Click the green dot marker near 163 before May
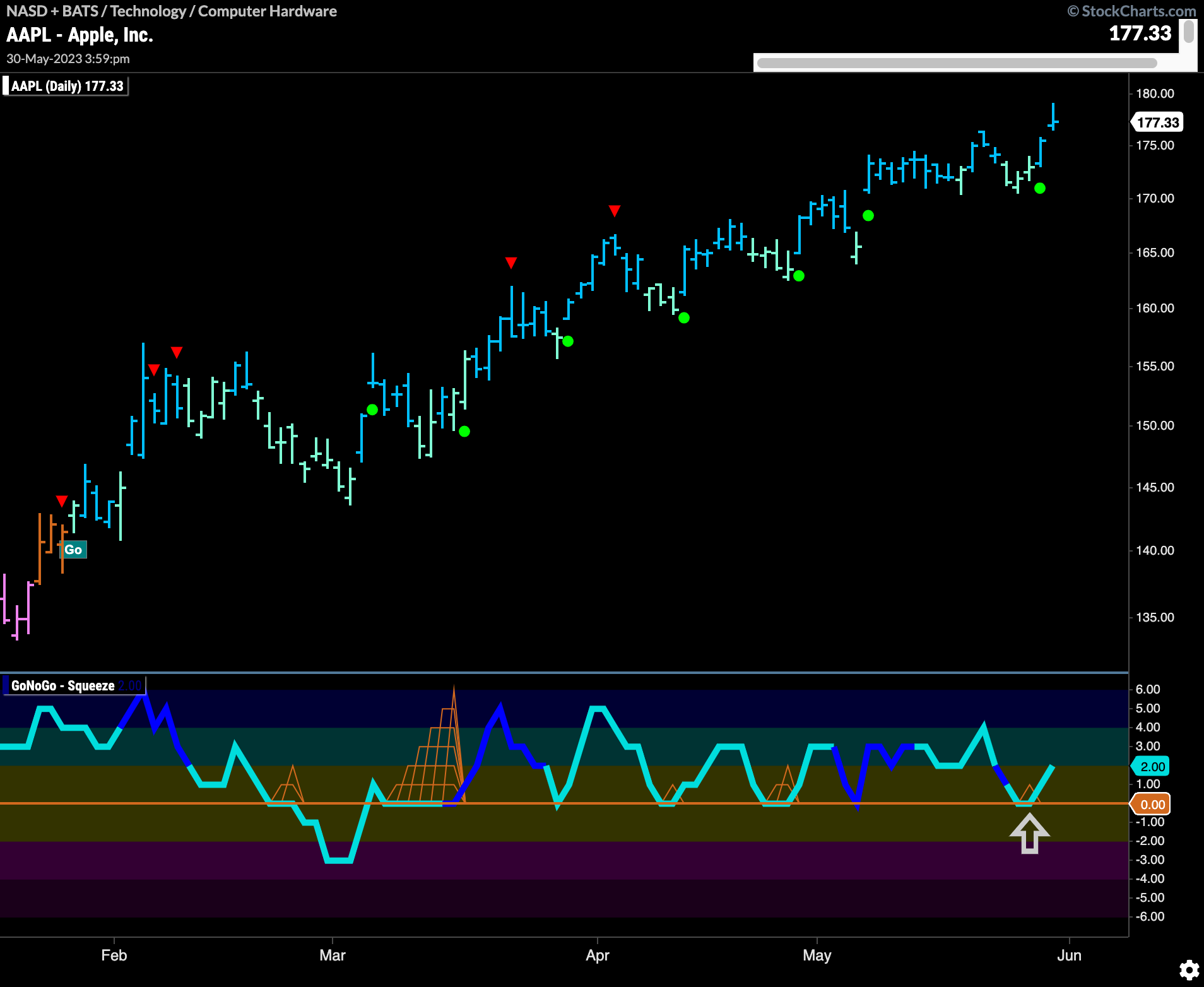The width and height of the screenshot is (1204, 987). tap(799, 276)
